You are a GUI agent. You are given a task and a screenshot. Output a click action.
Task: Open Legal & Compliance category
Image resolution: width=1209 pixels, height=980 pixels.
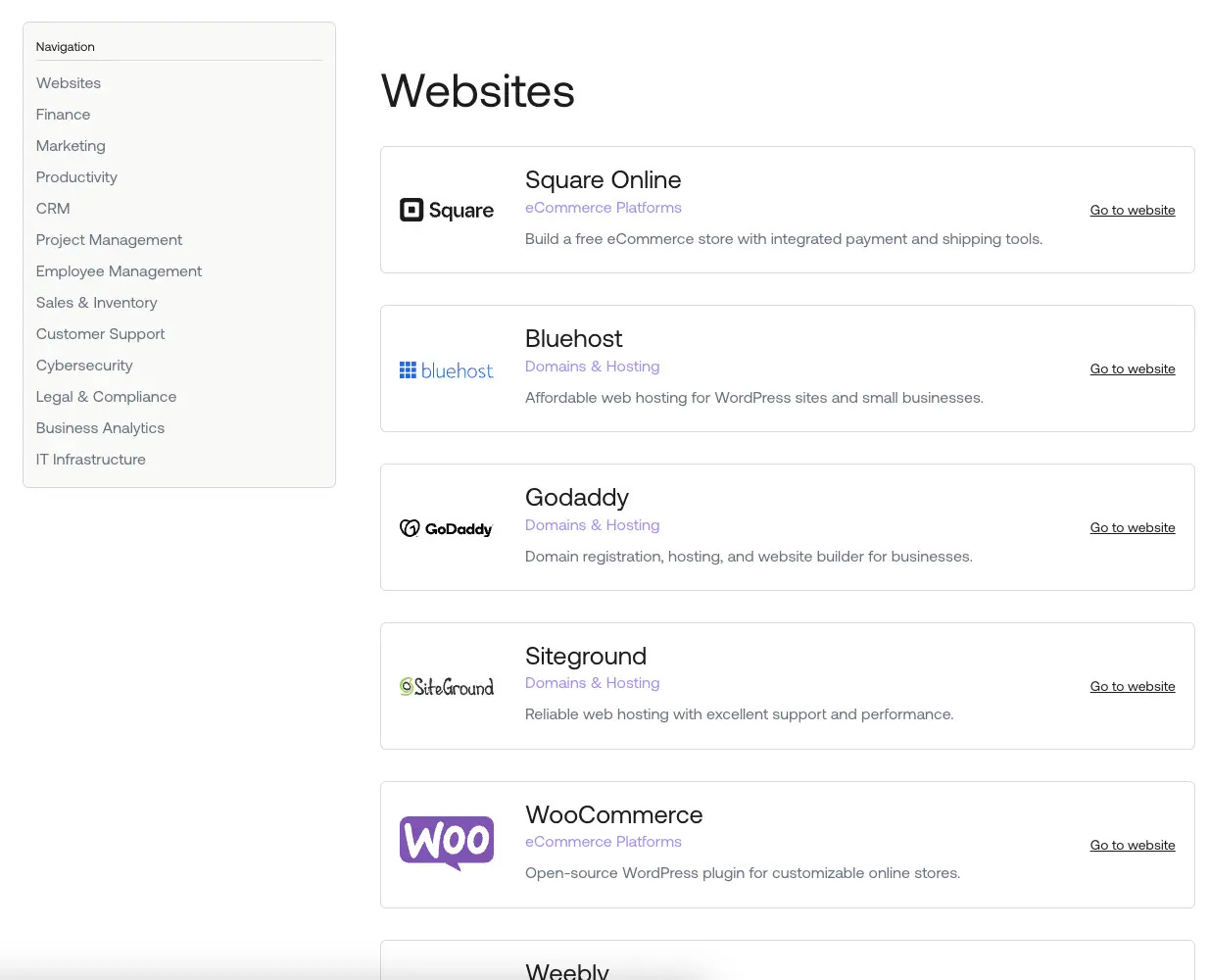(x=106, y=397)
